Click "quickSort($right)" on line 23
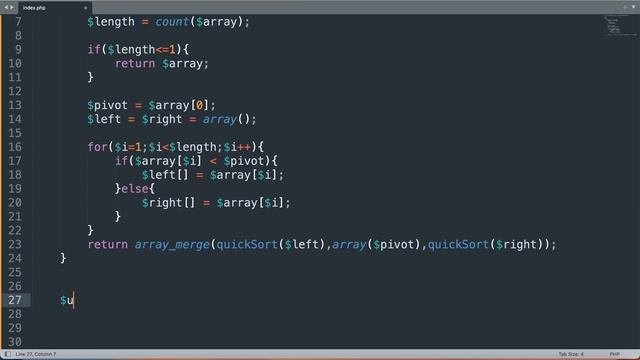This screenshot has width=640, height=360. pyautogui.click(x=485, y=244)
